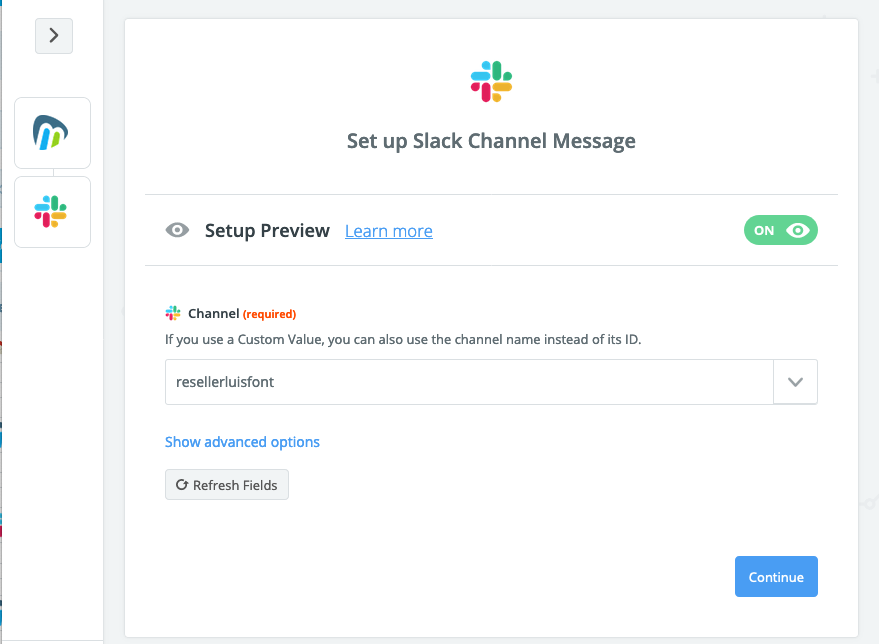Click the red required label next to Channel

[x=269, y=314]
